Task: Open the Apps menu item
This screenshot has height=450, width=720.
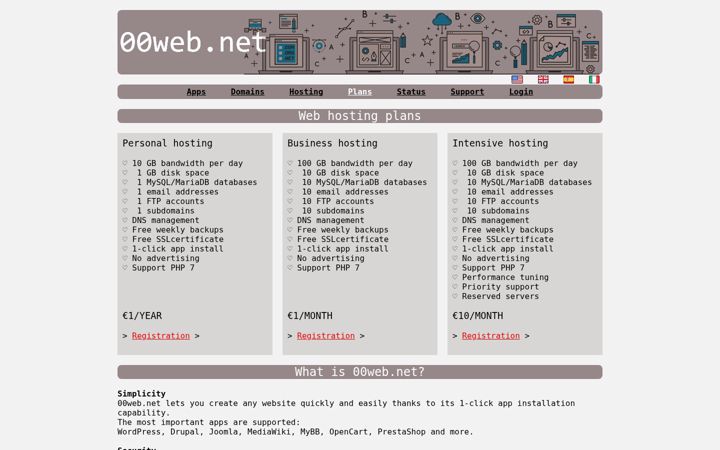Action: 196,92
